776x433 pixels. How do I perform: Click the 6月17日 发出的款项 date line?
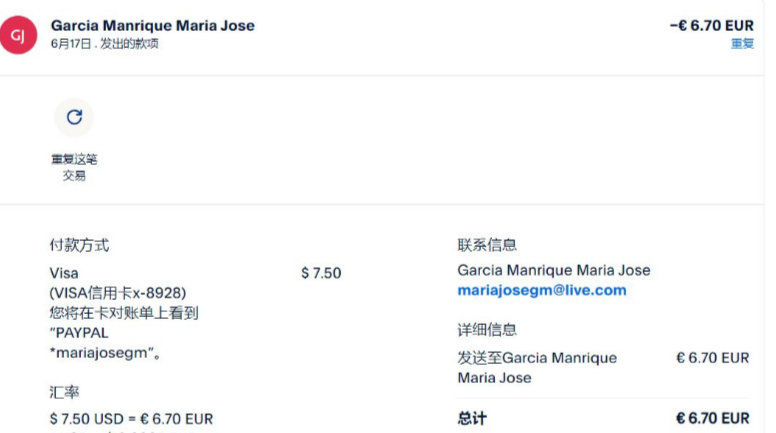tap(104, 44)
